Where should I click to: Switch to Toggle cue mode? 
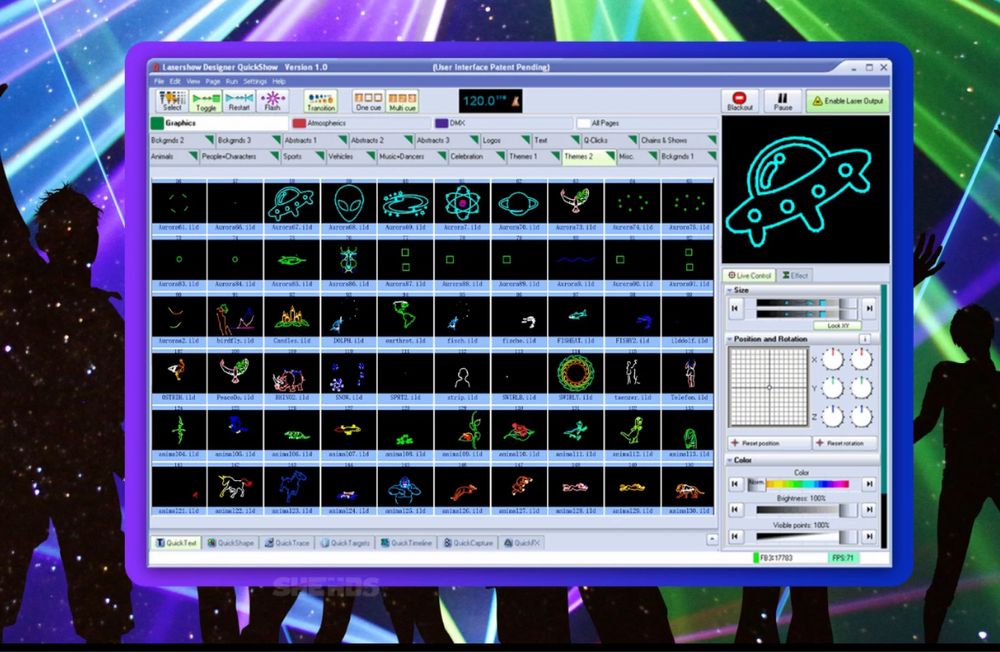click(x=205, y=101)
